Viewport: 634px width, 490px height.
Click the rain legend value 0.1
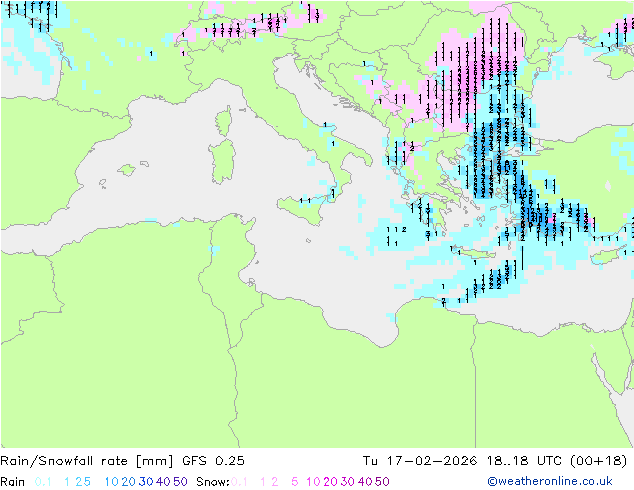pyautogui.click(x=43, y=482)
